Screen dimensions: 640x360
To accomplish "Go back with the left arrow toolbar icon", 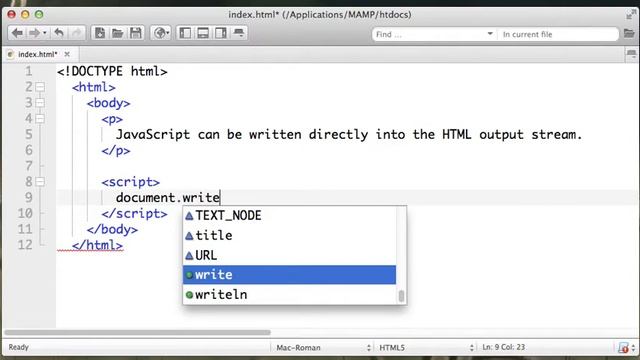I will click(17, 33).
